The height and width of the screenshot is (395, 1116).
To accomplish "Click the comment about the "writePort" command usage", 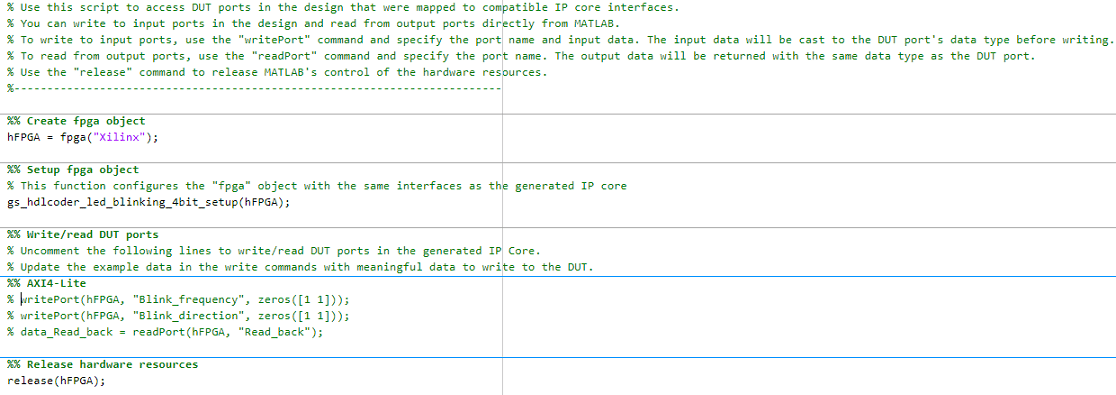I will (x=560, y=40).
